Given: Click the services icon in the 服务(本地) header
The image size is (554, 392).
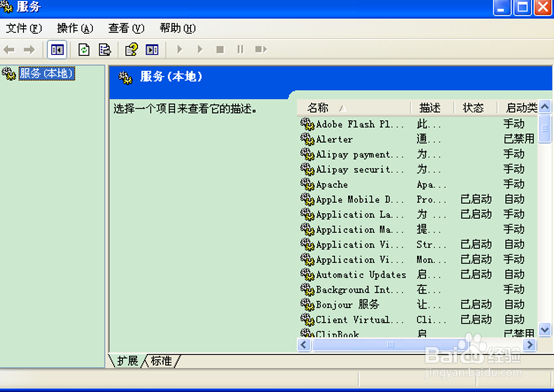Looking at the screenshot, I should [125, 77].
